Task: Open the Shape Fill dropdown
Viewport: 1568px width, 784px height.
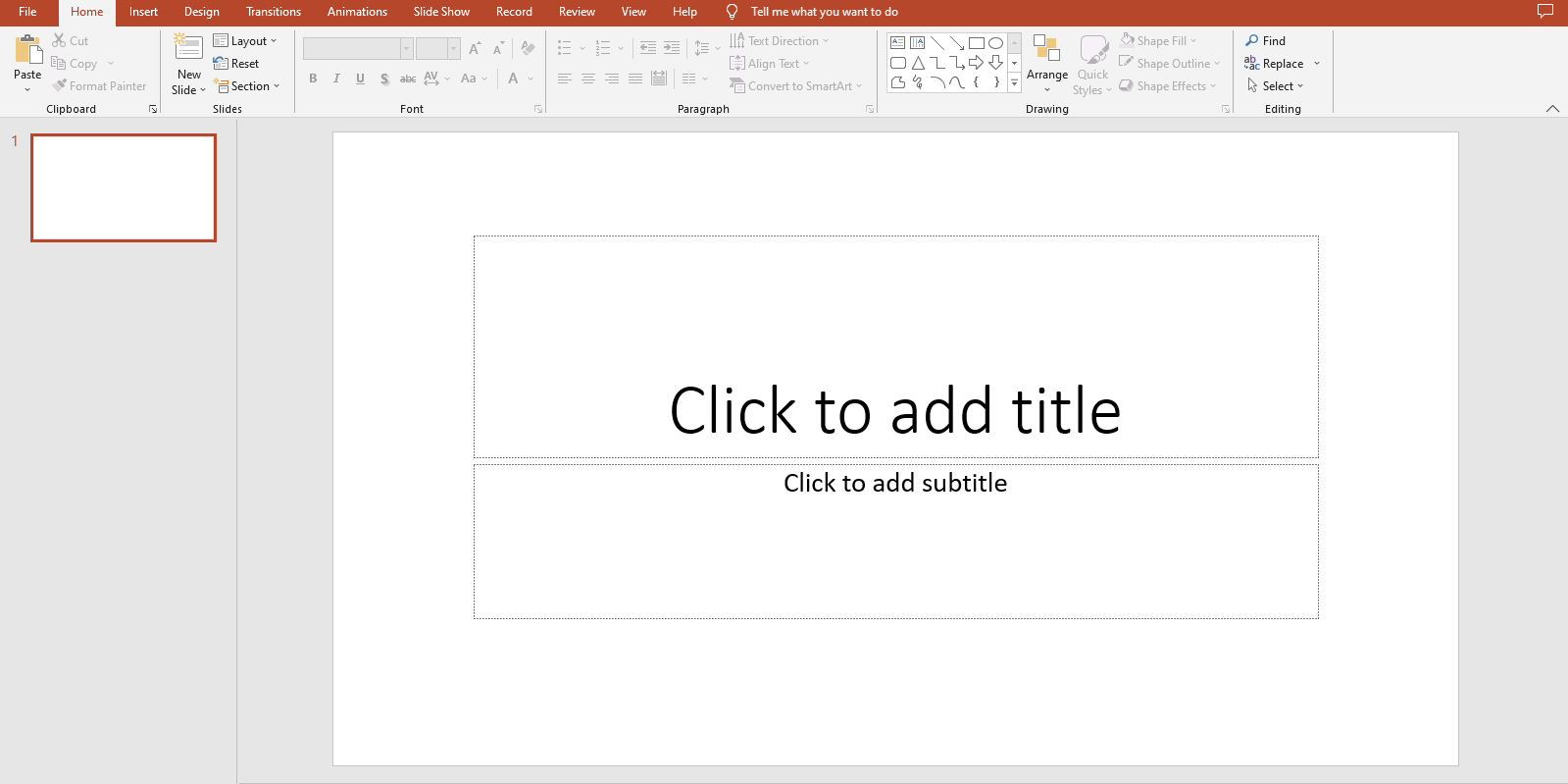Action: pos(1158,41)
